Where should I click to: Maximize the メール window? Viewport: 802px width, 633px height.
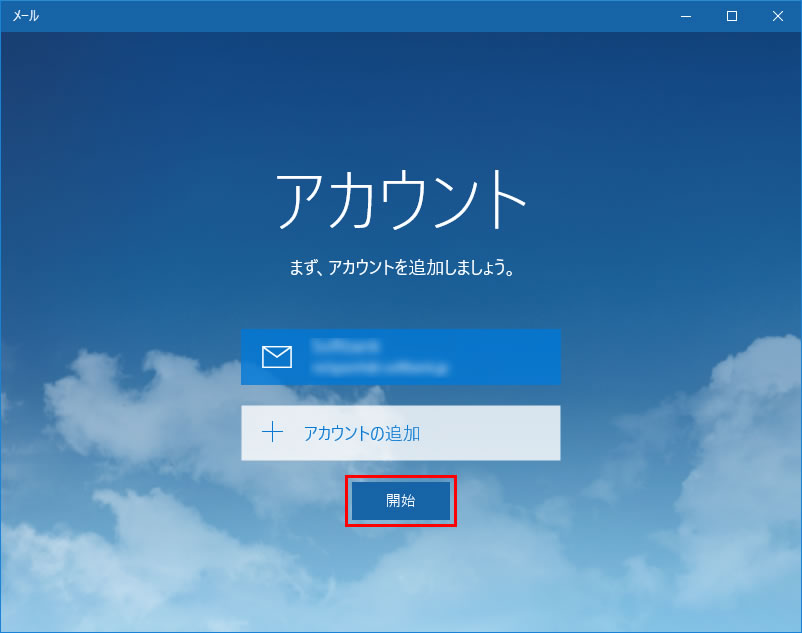tap(732, 16)
